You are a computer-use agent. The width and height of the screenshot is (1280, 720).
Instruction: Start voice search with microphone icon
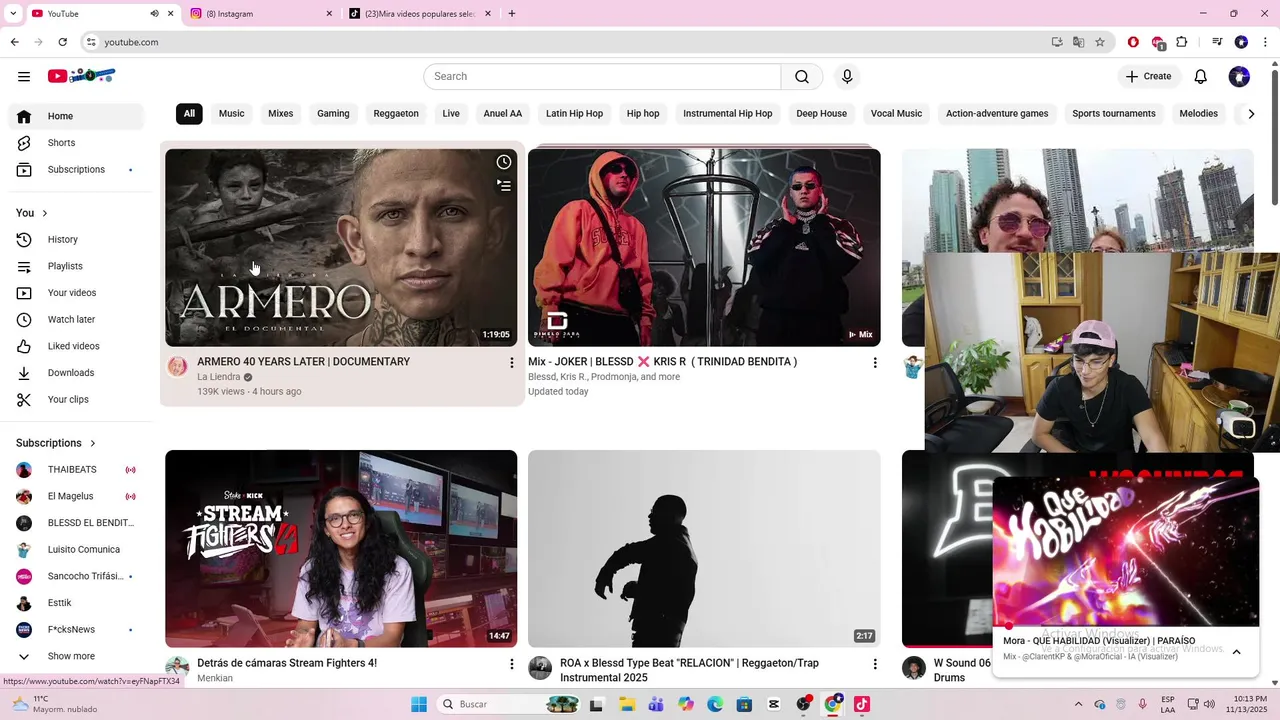(x=847, y=77)
